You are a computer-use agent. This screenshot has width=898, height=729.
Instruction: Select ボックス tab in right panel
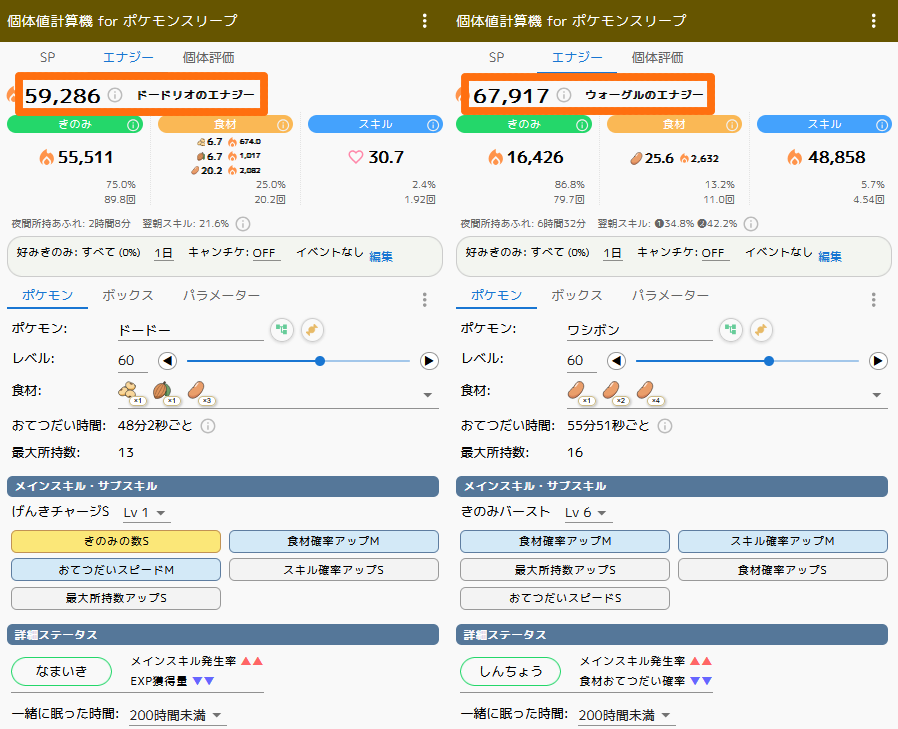[x=576, y=296]
